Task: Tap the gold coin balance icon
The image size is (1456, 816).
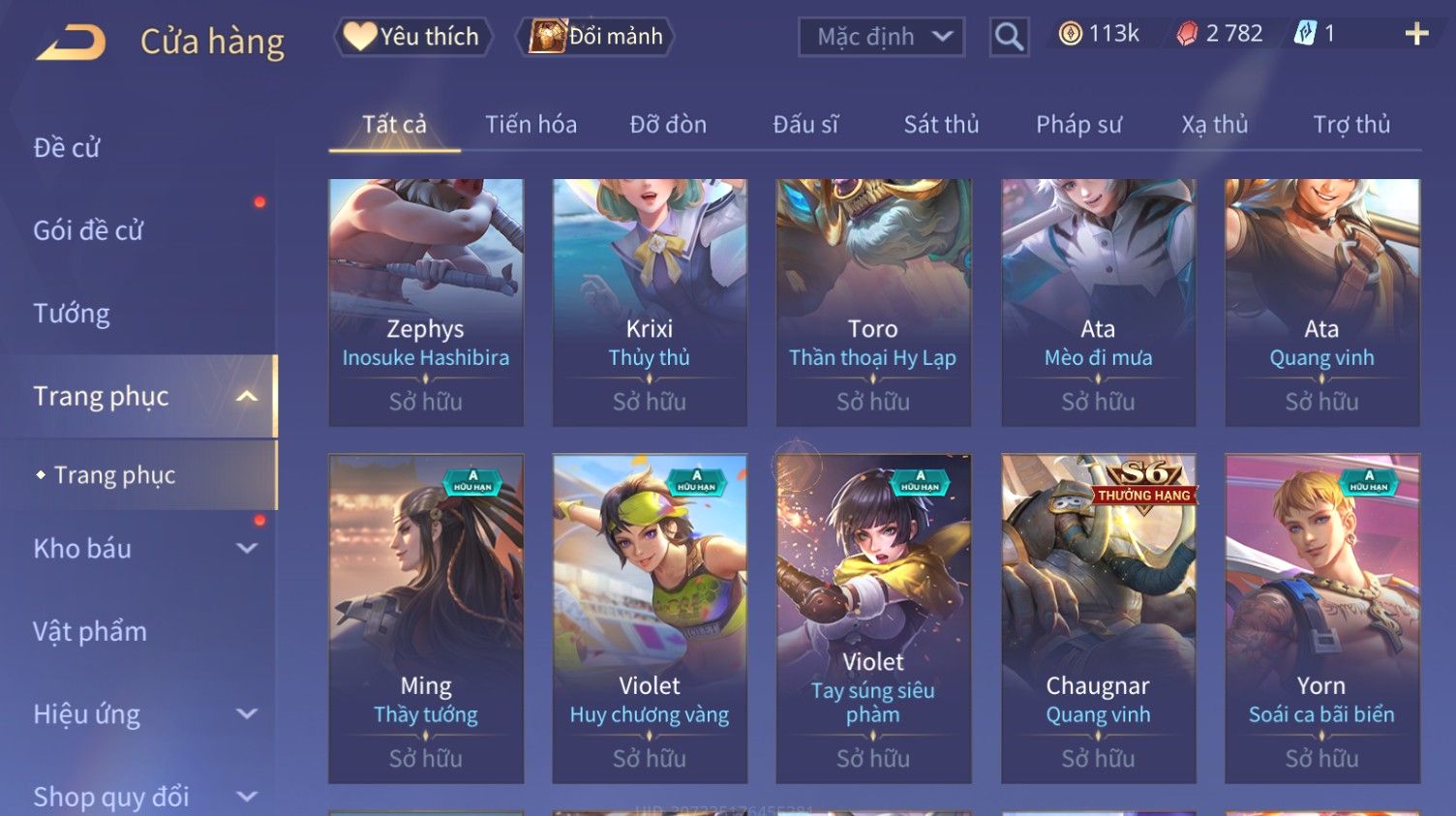Action: pos(1070,34)
